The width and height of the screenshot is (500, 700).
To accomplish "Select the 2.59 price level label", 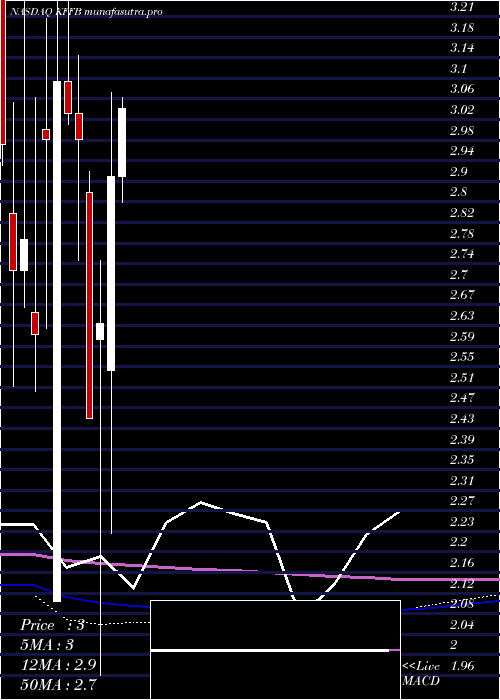I will pyautogui.click(x=462, y=336).
